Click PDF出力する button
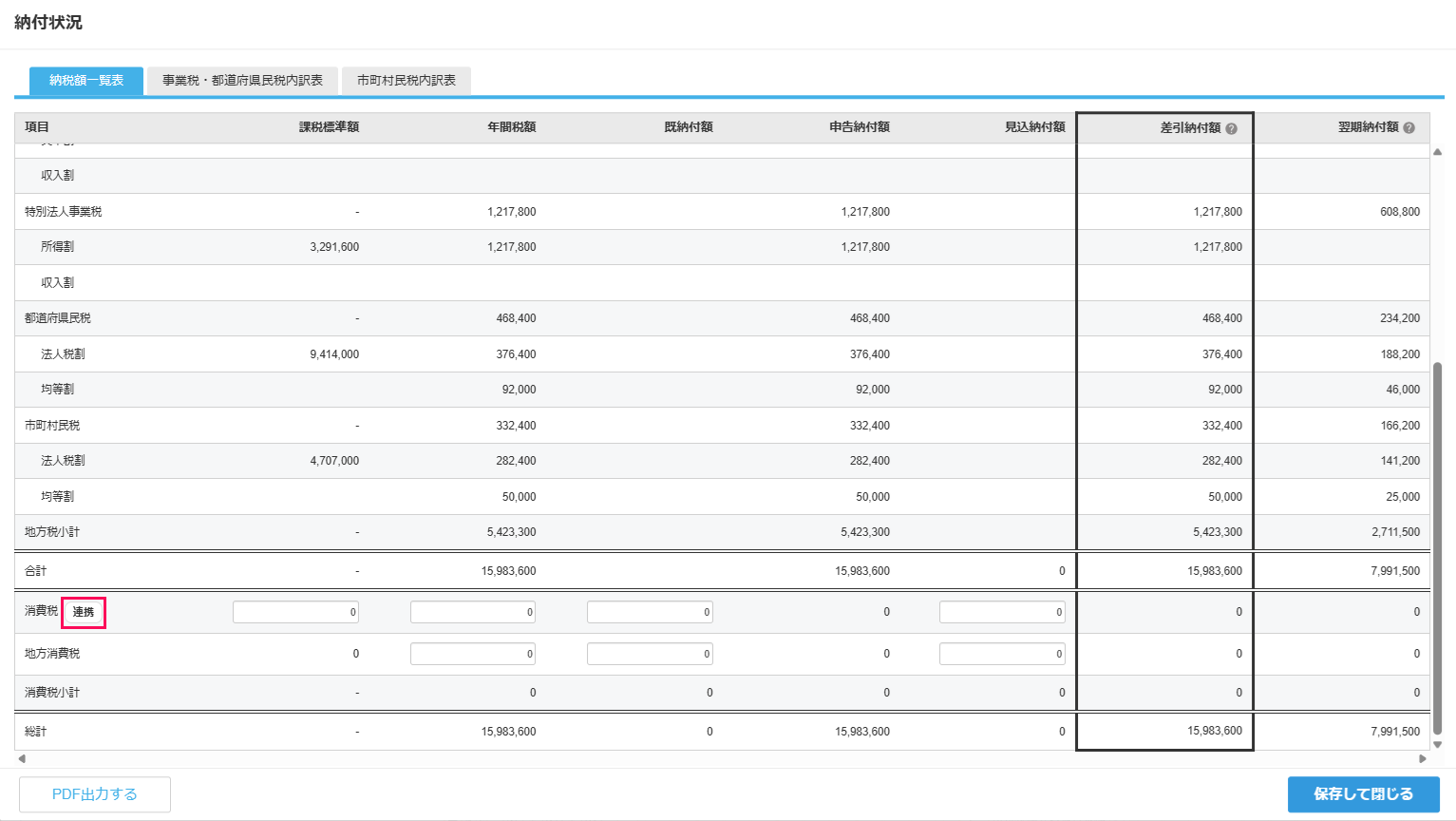 click(x=95, y=794)
